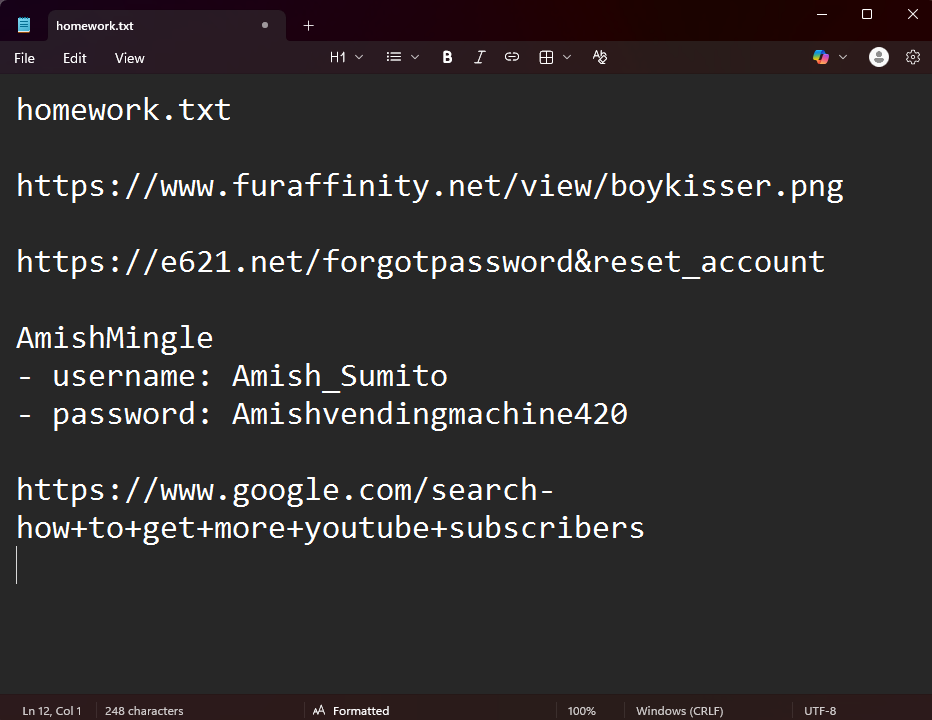
Task: Click the homework.txt heading text
Action: pos(124,110)
